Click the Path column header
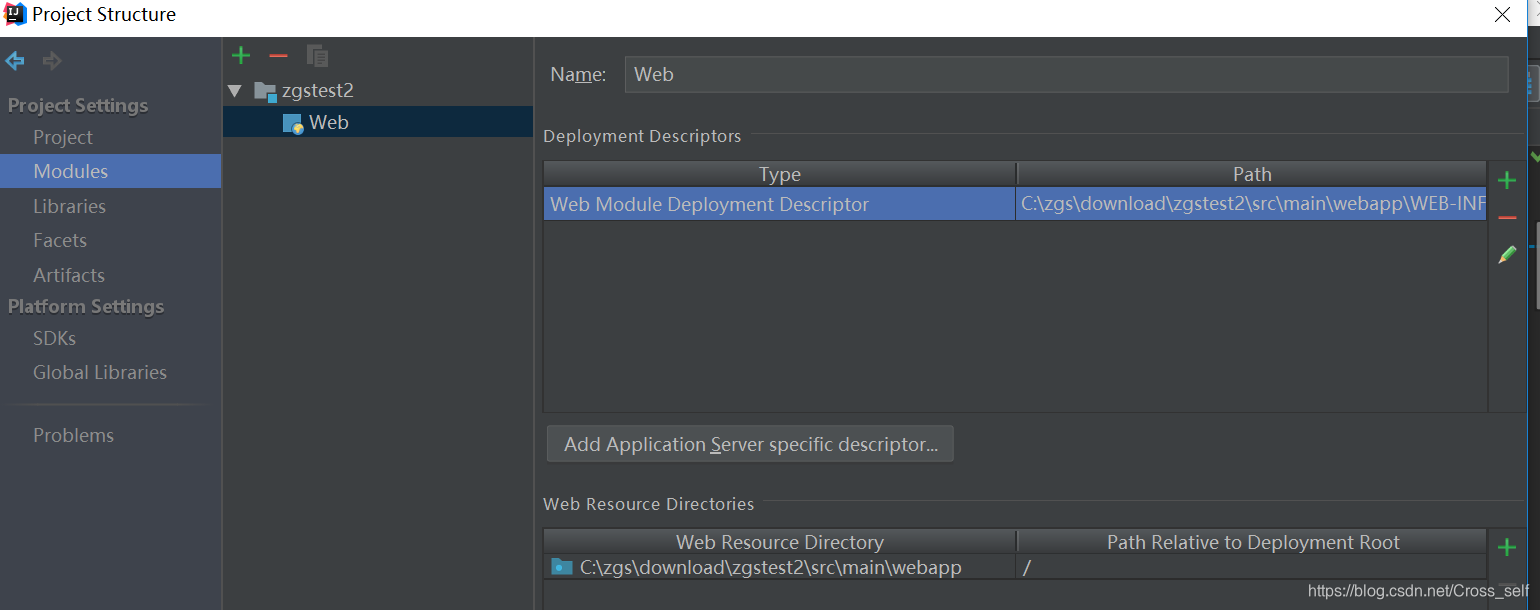Viewport: 1540px width, 610px height. tap(1252, 174)
